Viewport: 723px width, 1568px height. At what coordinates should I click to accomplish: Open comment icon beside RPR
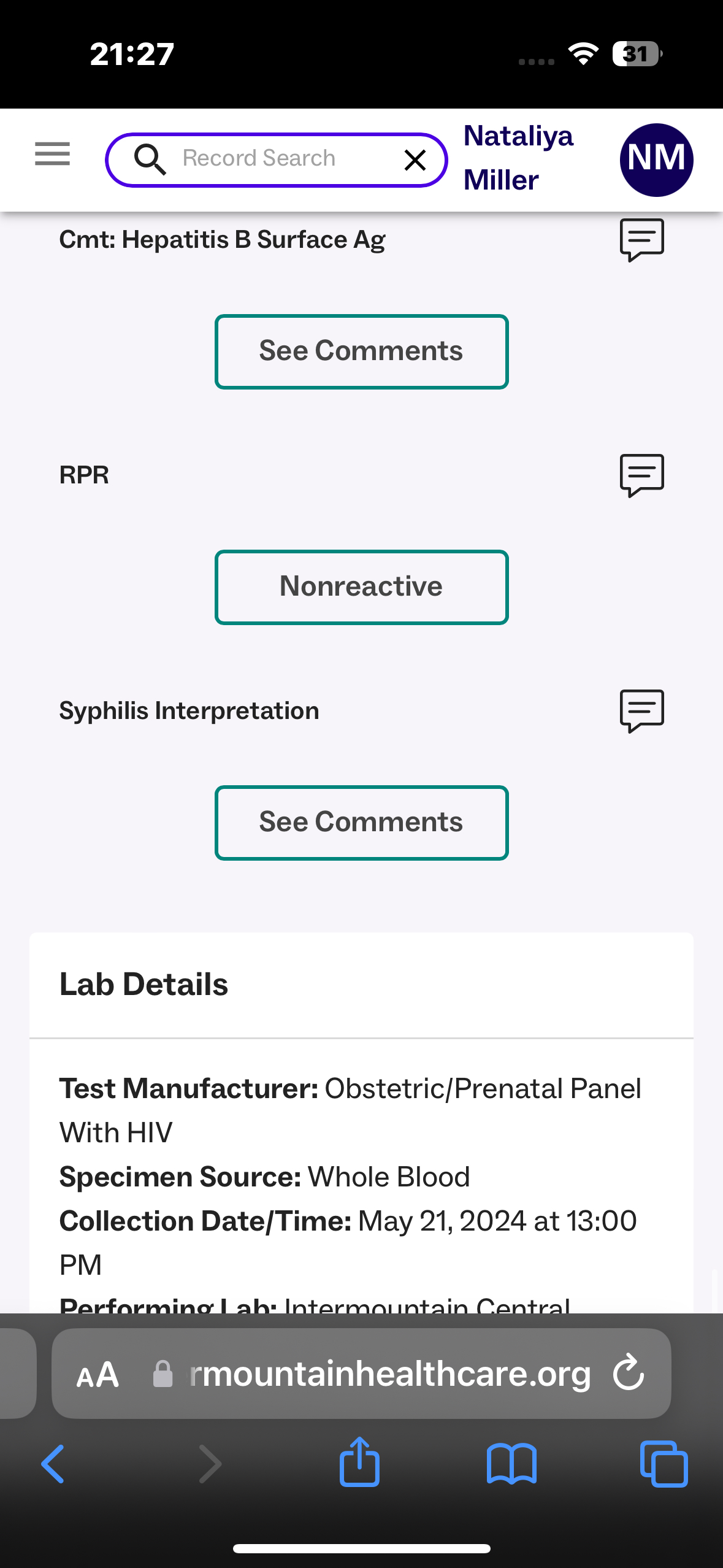[641, 474]
